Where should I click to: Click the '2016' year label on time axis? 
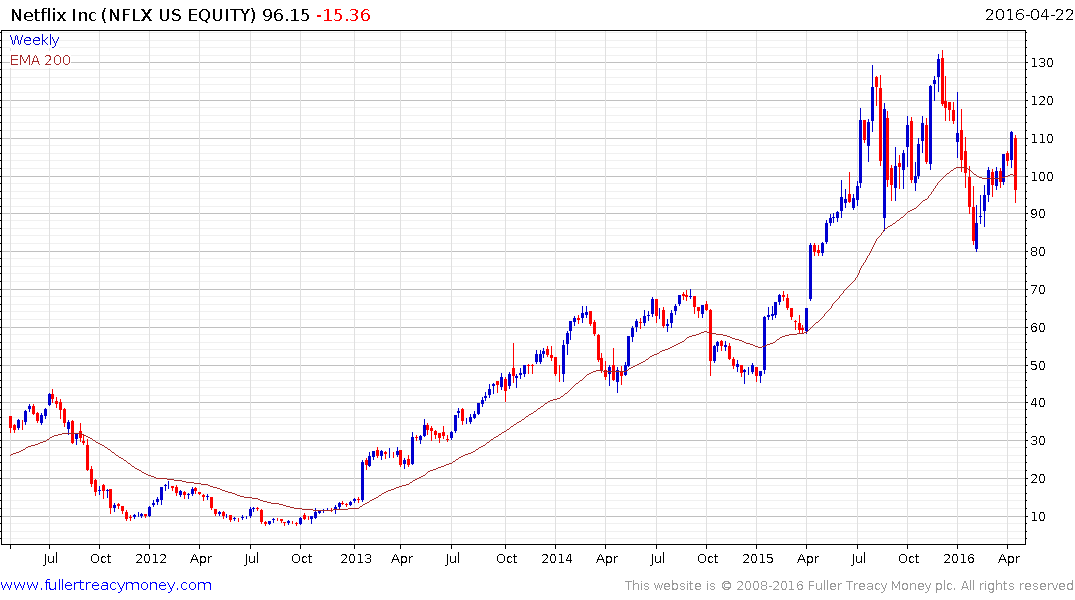tap(958, 558)
